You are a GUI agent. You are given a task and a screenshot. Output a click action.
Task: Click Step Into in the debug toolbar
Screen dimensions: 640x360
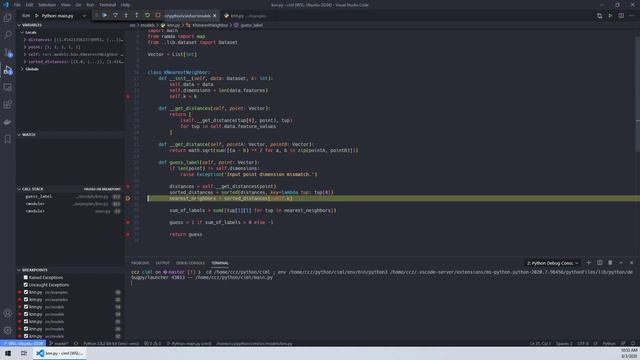[126, 16]
